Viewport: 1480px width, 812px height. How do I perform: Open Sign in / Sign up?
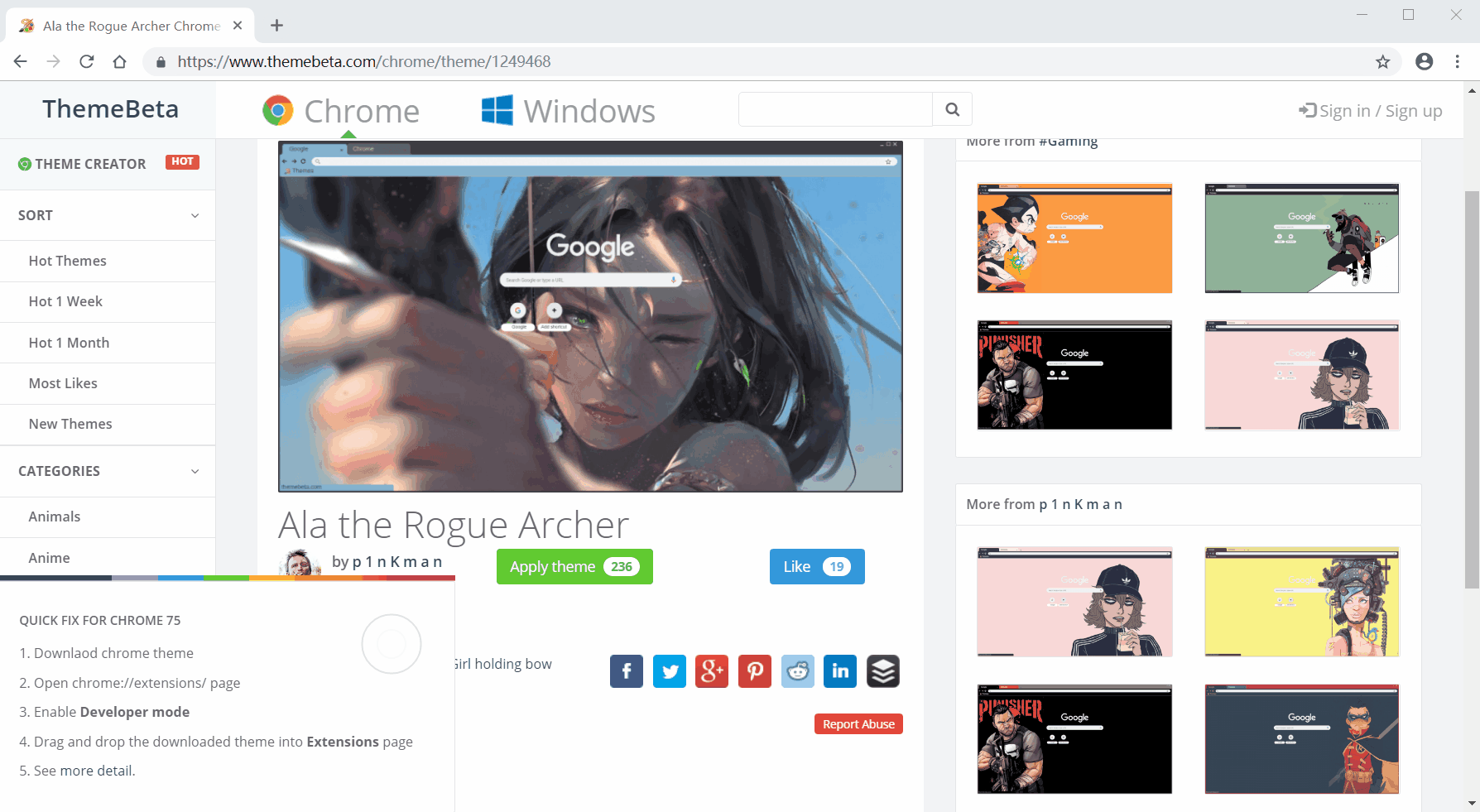(x=1371, y=111)
